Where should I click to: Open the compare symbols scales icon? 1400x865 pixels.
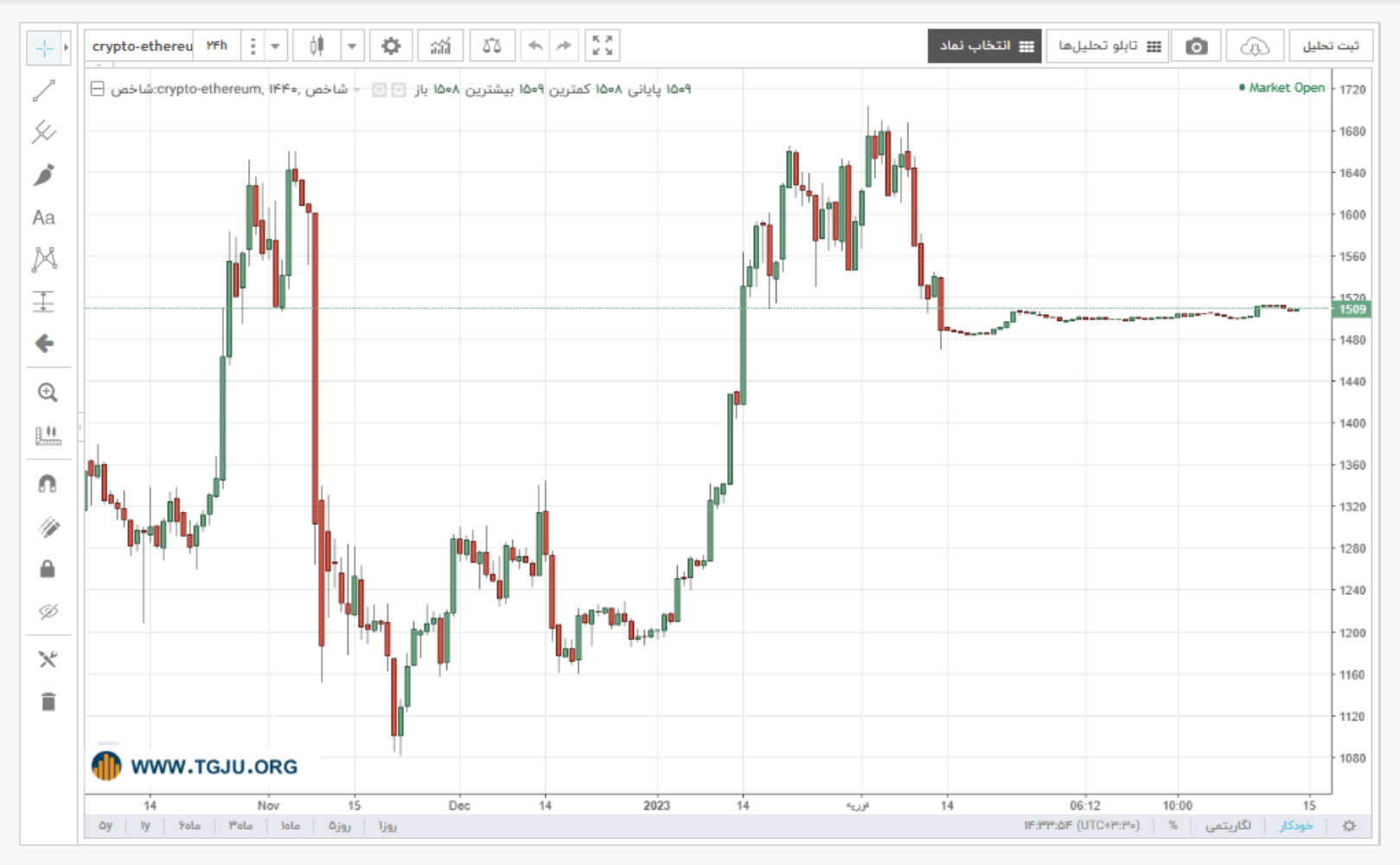tap(492, 46)
